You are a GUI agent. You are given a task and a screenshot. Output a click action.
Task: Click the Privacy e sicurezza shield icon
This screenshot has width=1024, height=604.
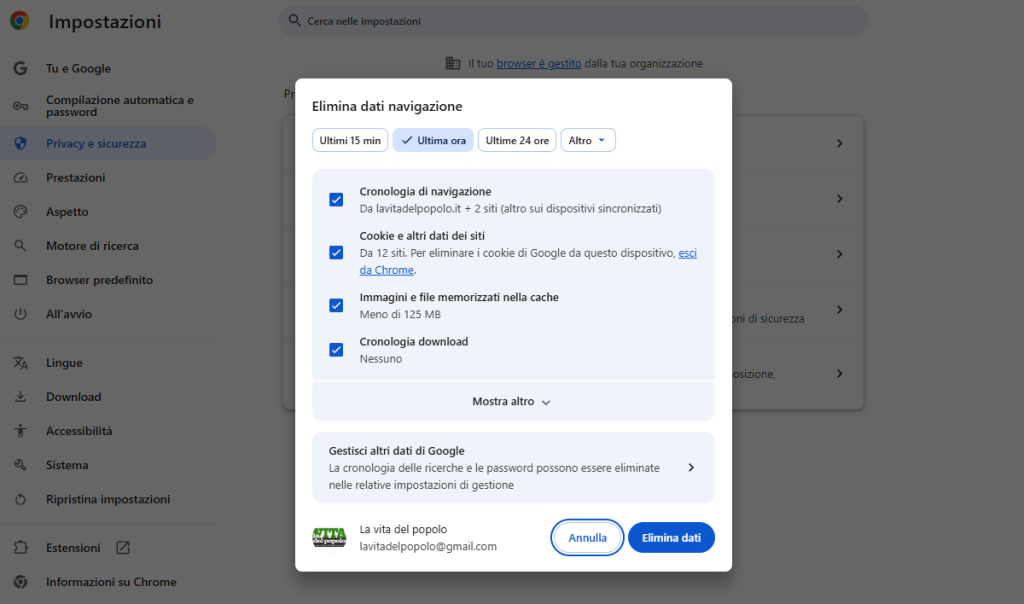[20, 143]
